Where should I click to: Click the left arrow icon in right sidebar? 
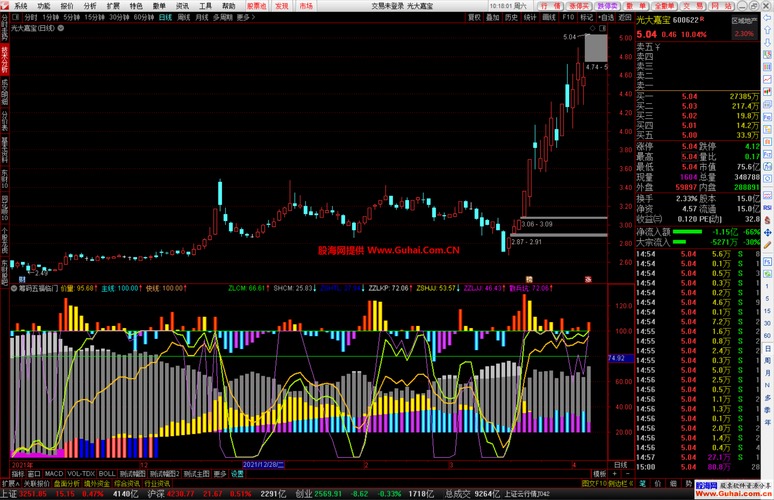pyautogui.click(x=768, y=18)
